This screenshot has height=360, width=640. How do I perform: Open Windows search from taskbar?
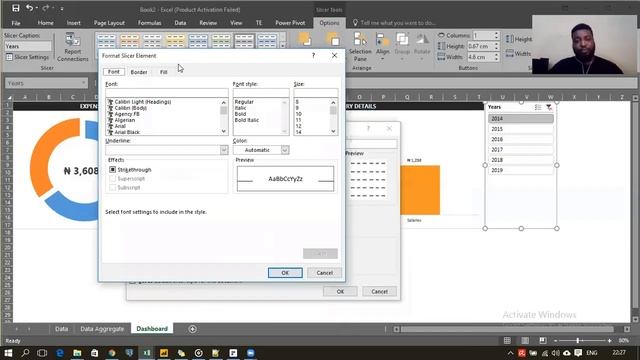click(x=25, y=353)
